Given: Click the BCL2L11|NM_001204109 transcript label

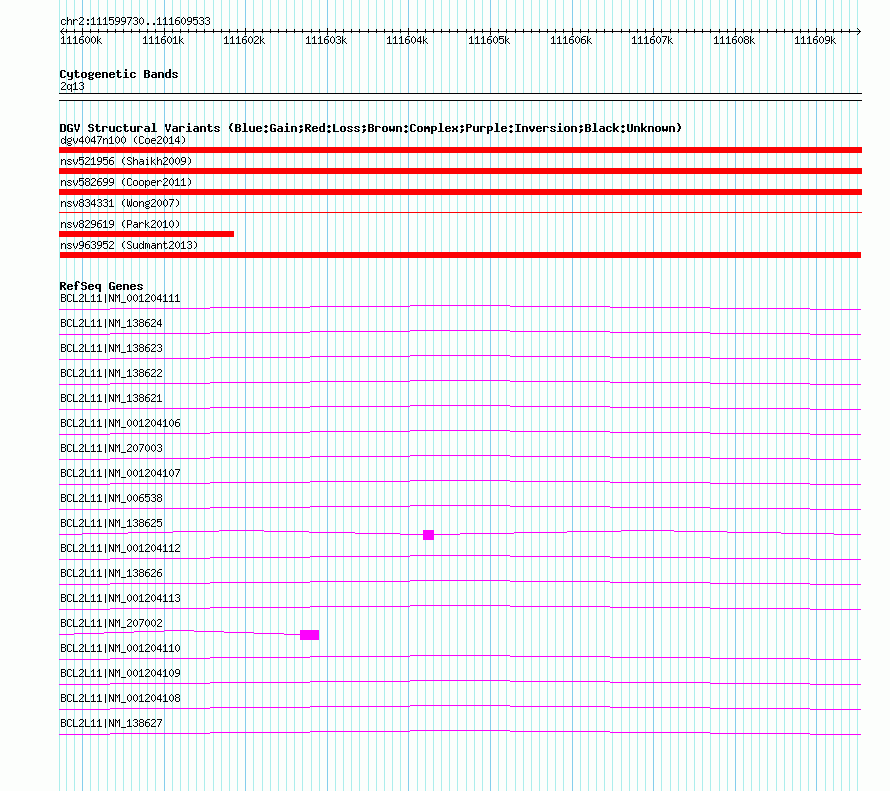Looking at the screenshot, I should point(120,673).
